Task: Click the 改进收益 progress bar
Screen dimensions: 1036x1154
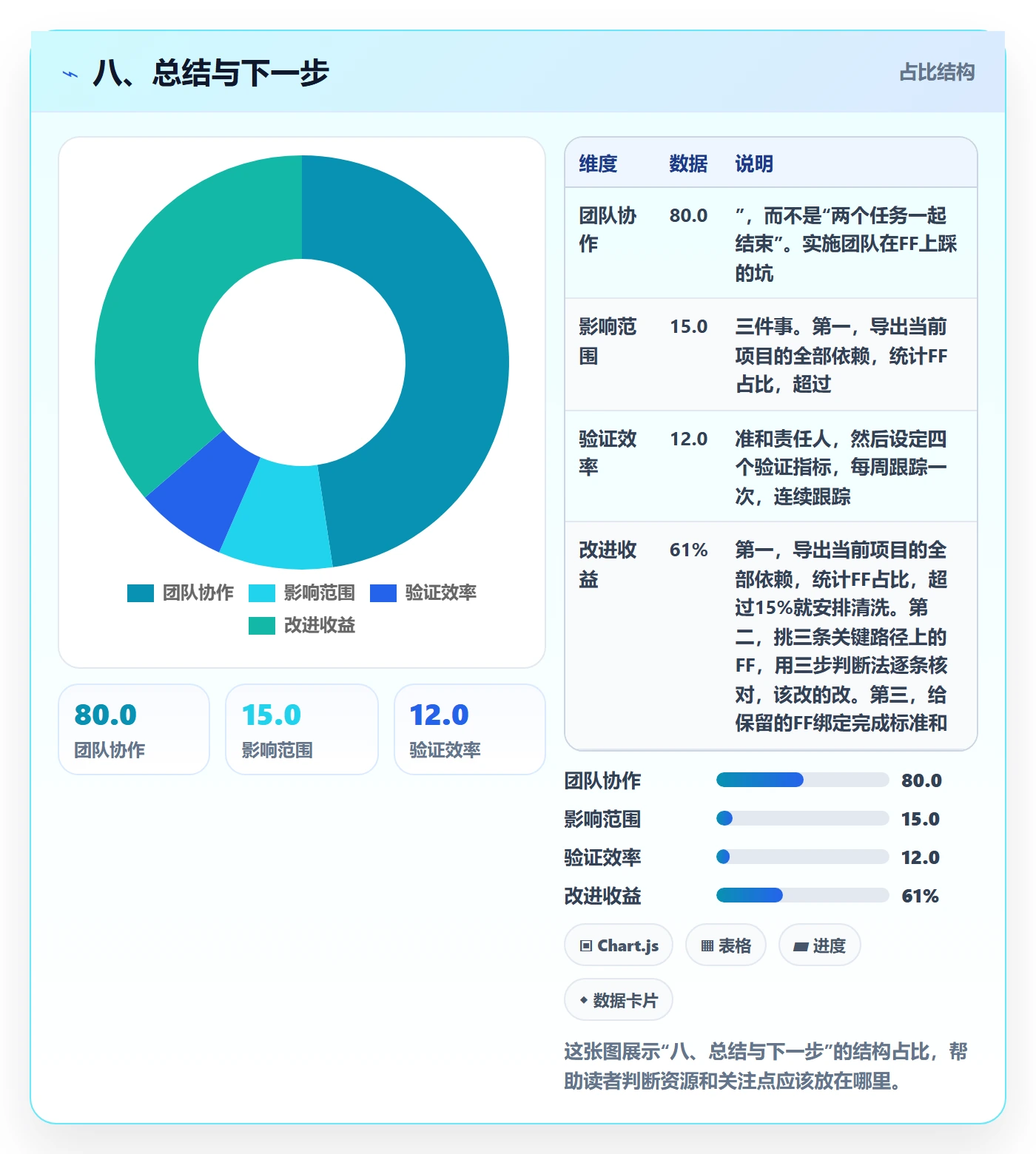Action: tap(802, 895)
